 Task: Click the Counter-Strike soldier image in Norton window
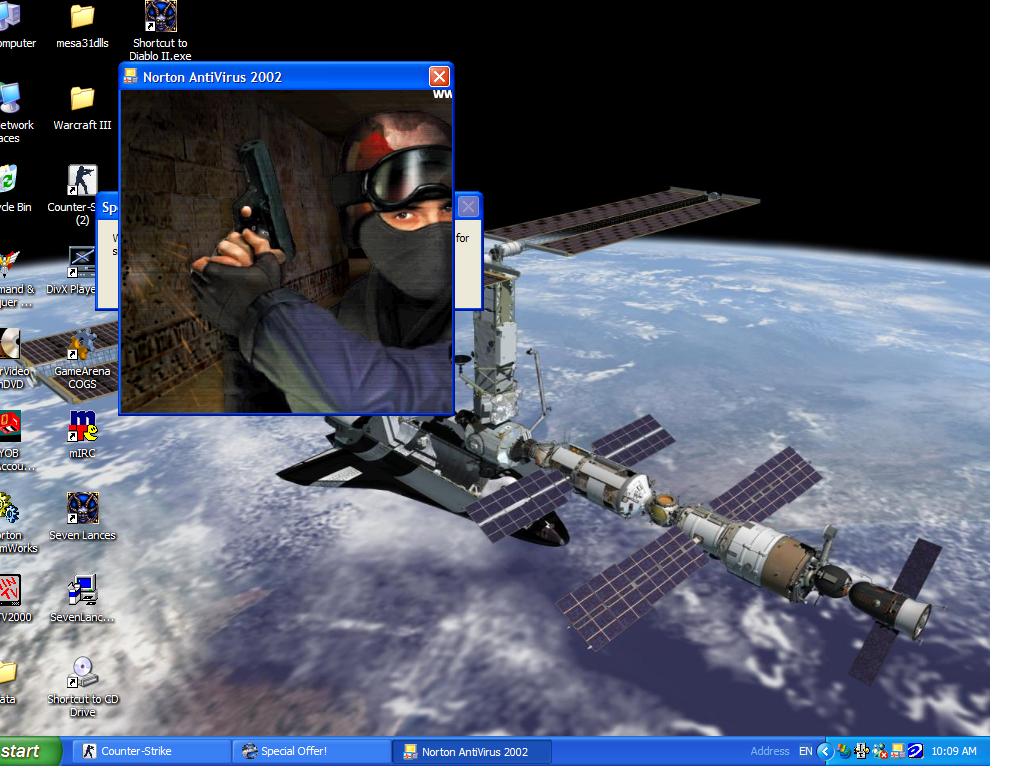[x=287, y=251]
